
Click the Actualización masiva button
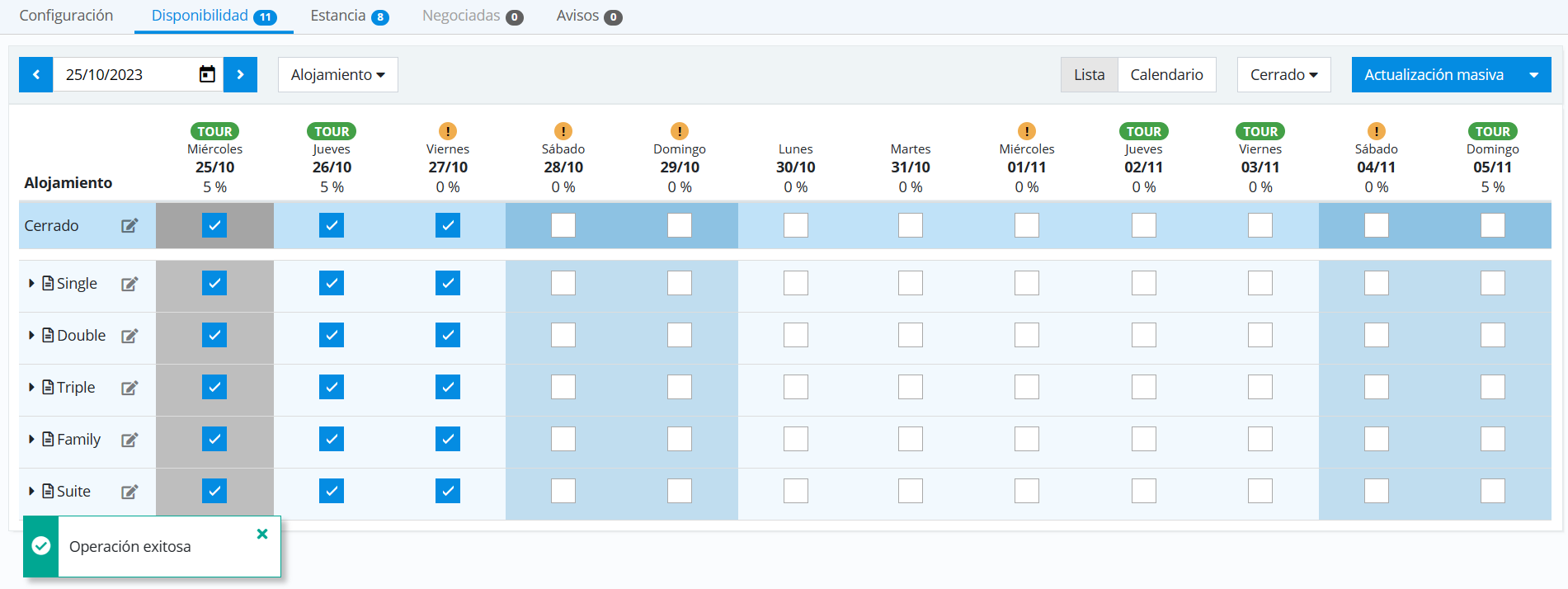tap(1434, 75)
